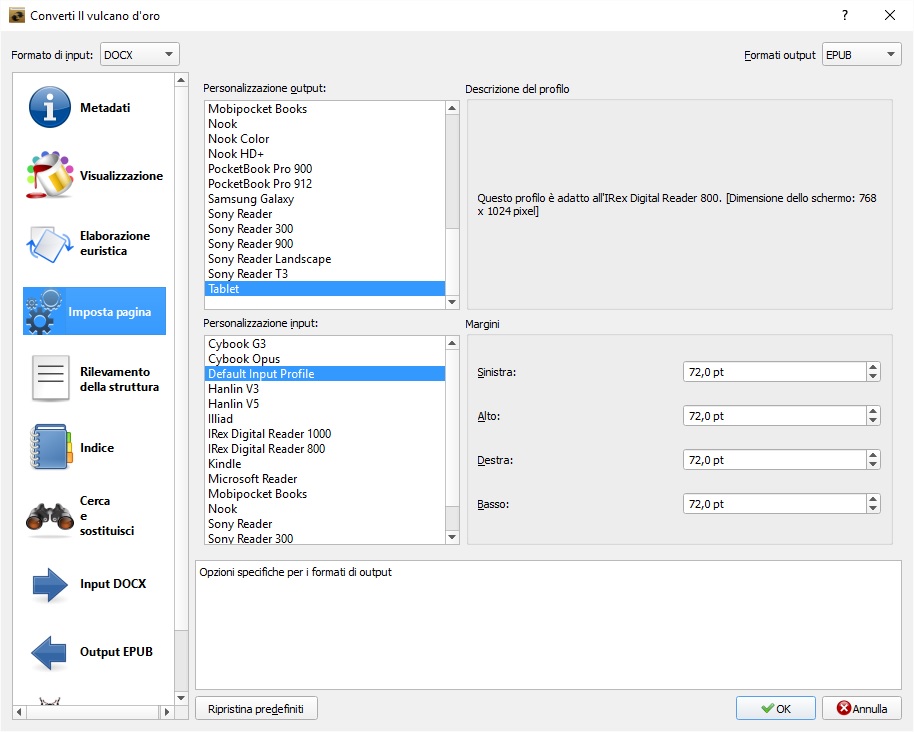Click the help question mark button
Screen dimensions: 914x732
(845, 15)
